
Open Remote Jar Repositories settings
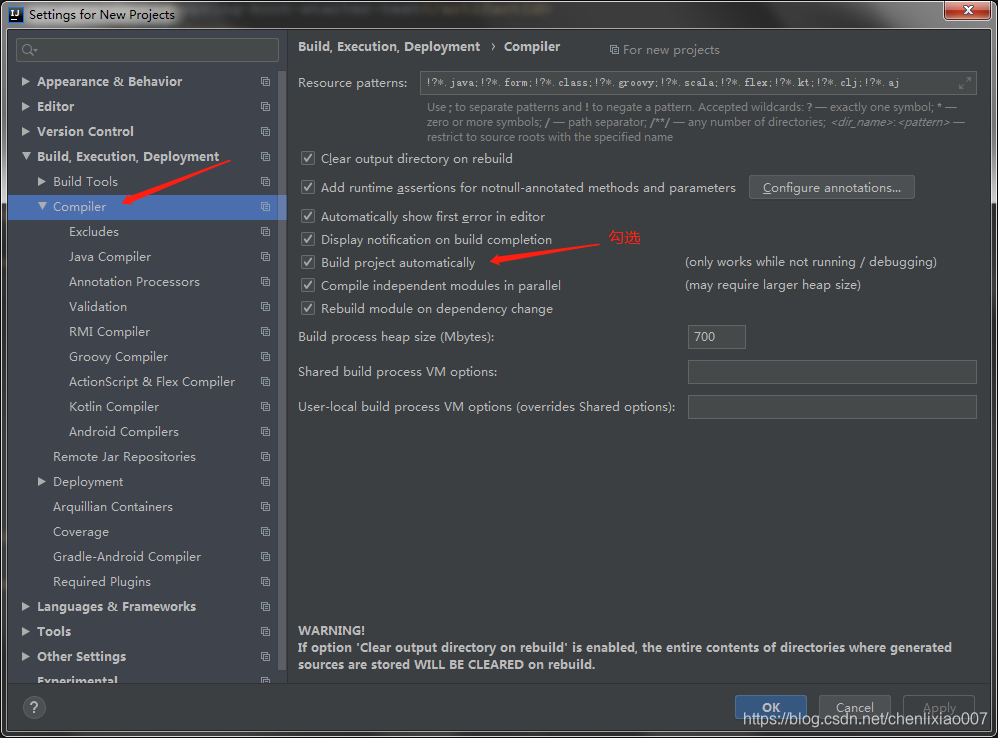(x=124, y=457)
